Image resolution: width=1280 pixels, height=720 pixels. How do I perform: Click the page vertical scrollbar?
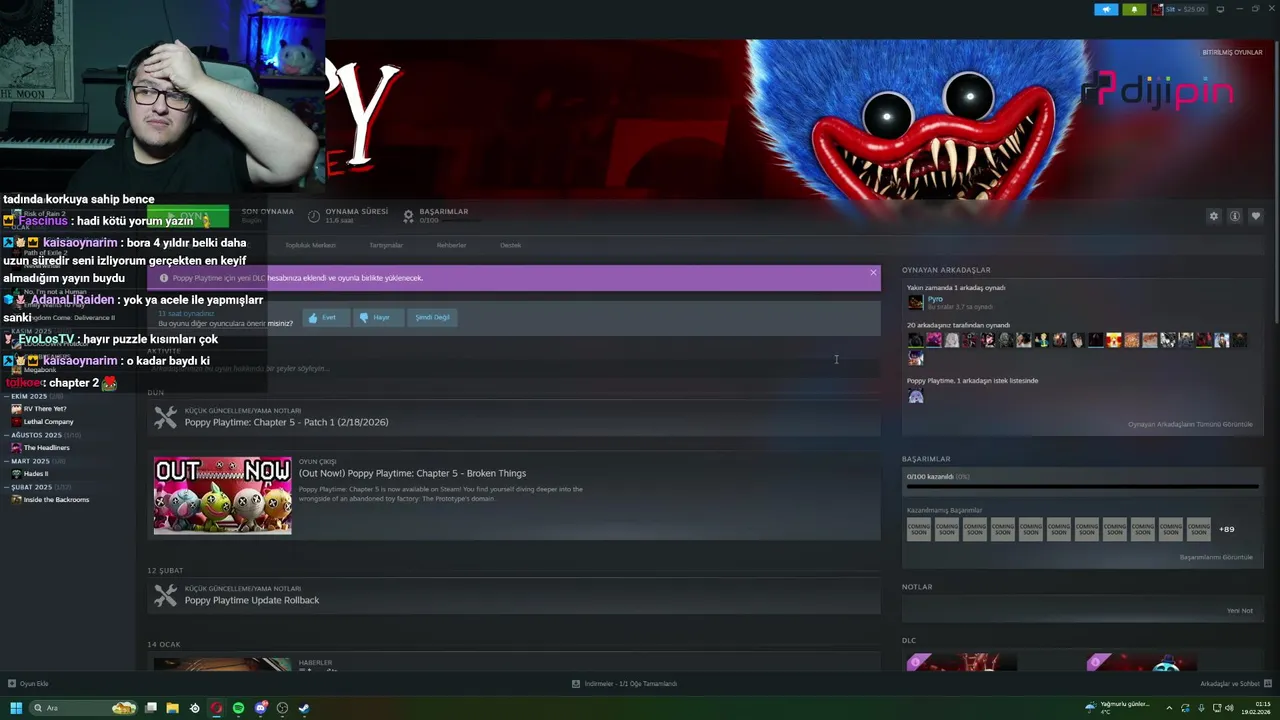coord(1276,180)
